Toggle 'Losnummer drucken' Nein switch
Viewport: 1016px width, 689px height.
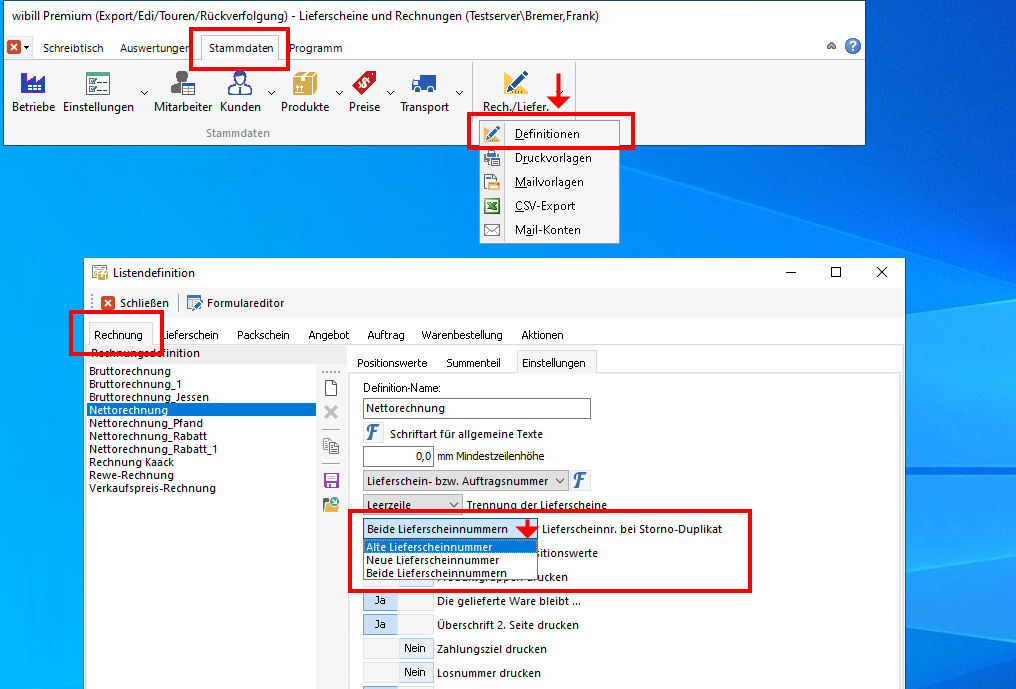coord(415,673)
